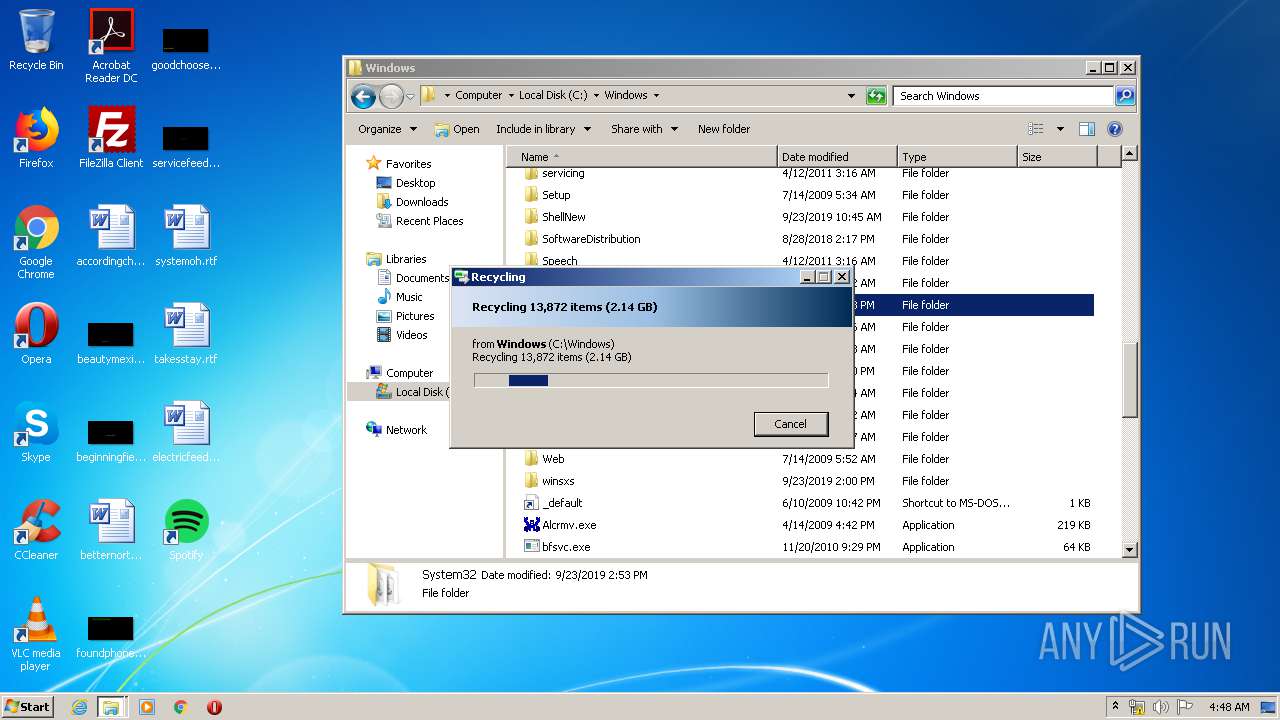
Task: Click media player taskbar icon
Action: point(147,707)
